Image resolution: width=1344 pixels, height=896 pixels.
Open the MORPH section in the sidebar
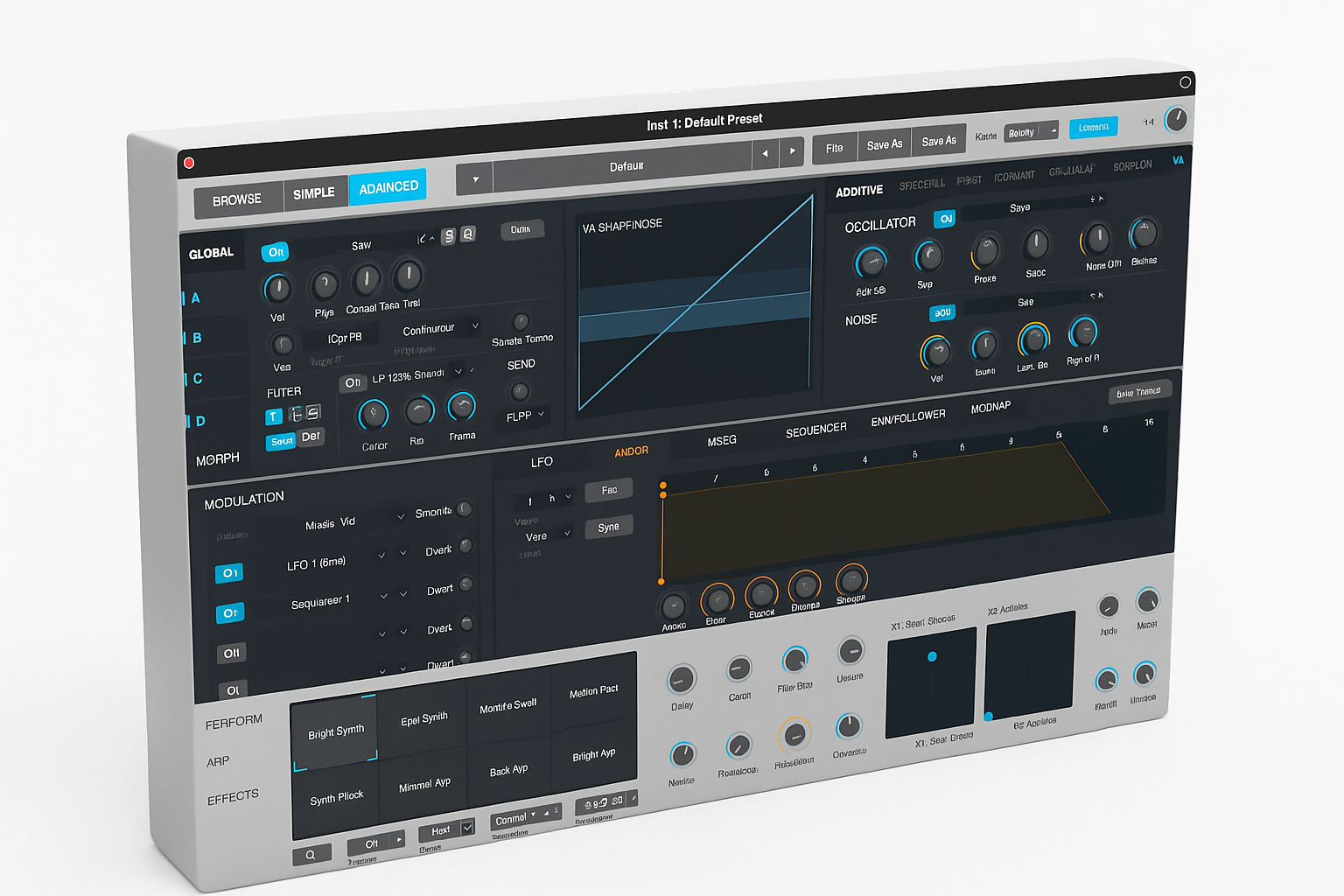point(218,459)
